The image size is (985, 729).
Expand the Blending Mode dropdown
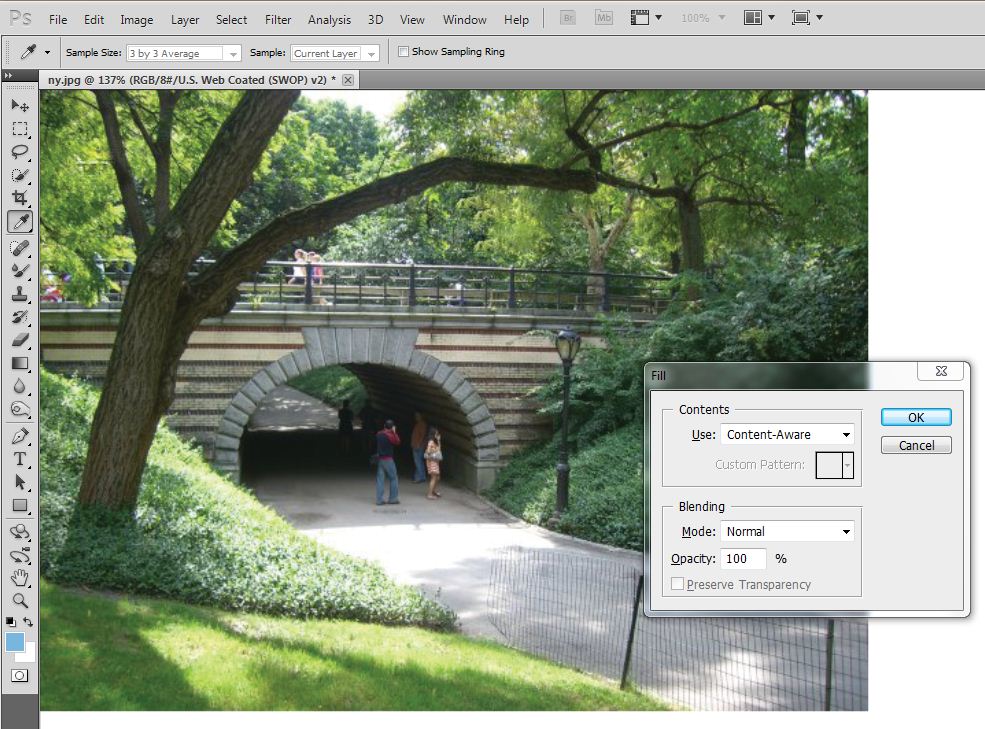tap(787, 532)
